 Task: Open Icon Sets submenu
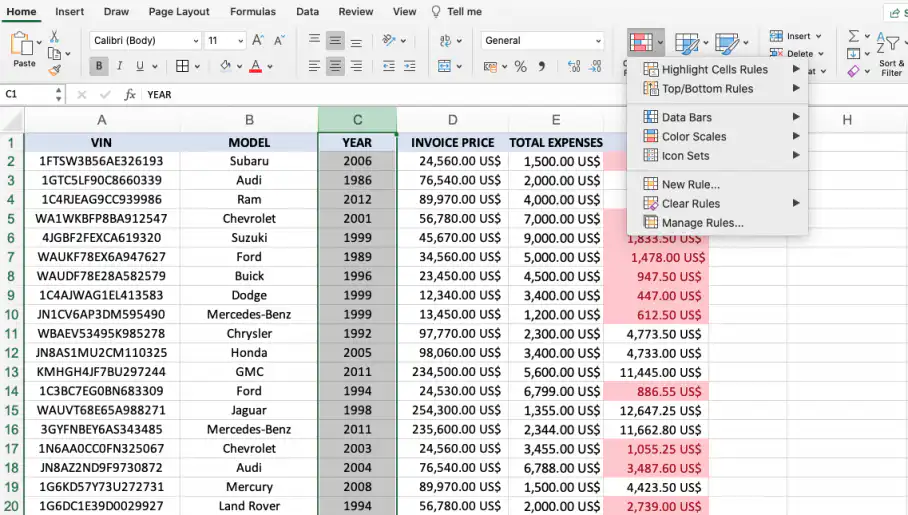click(717, 155)
